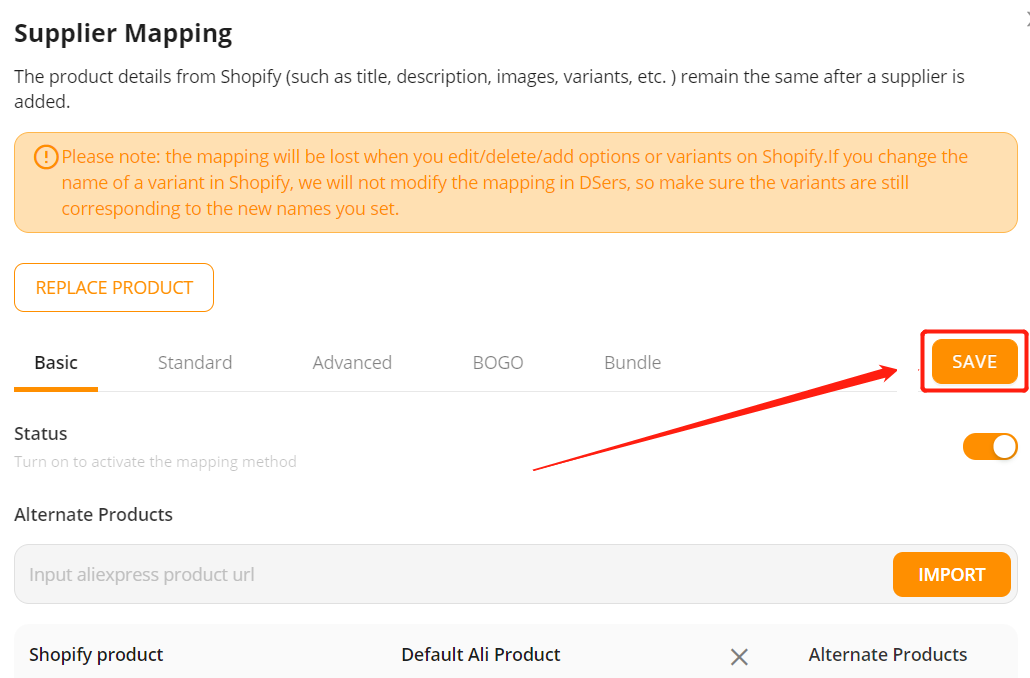Click the Supplier Mapping heading
This screenshot has height=678, width=1030.
pyautogui.click(x=123, y=34)
